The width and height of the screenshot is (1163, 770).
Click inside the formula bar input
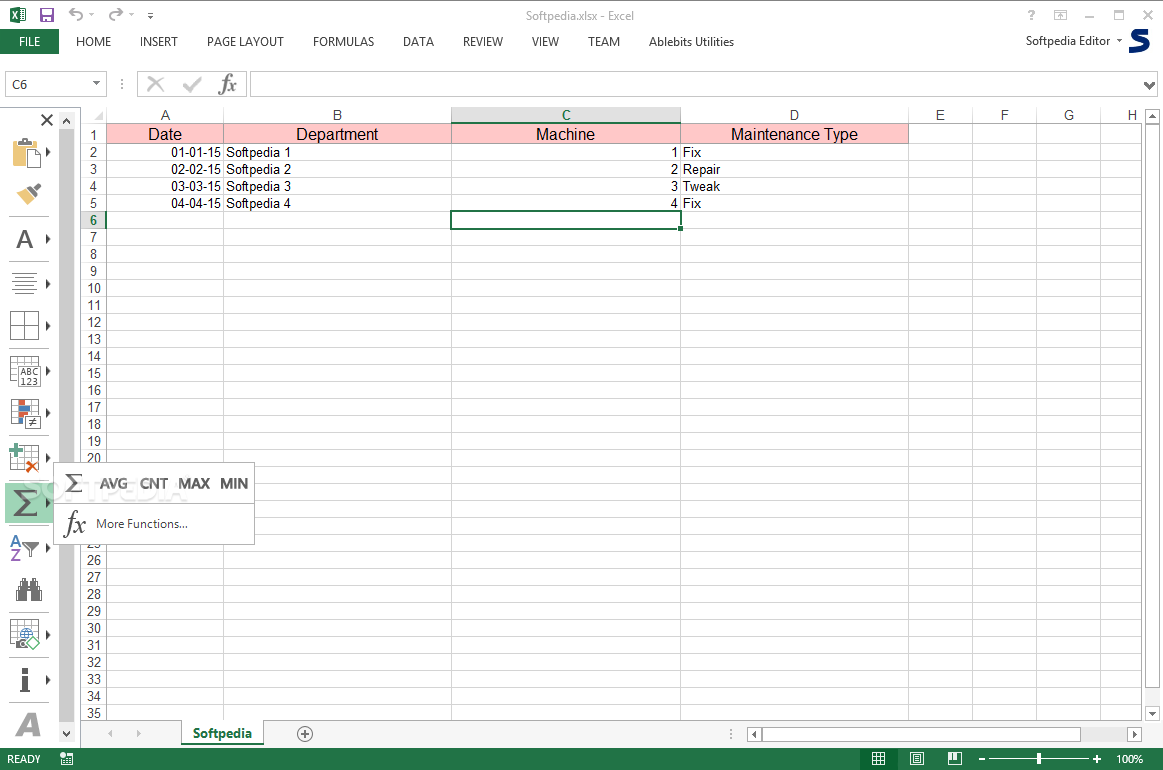[695, 84]
